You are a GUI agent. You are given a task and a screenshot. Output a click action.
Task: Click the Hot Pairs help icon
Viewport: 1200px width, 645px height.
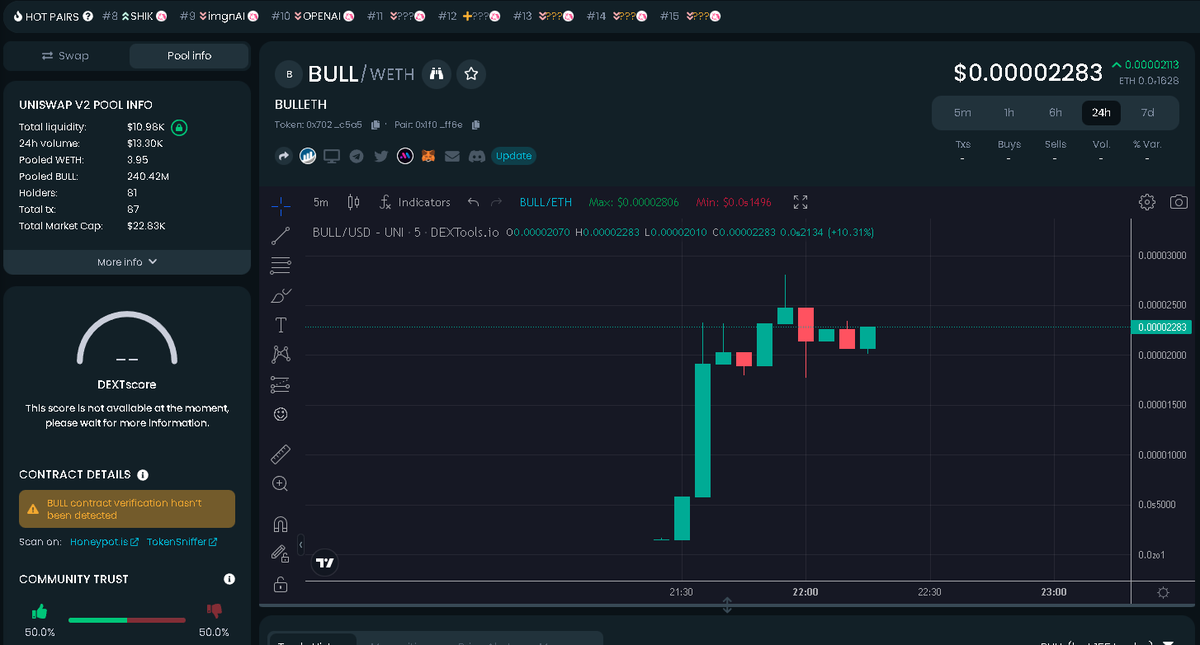[x=88, y=17]
